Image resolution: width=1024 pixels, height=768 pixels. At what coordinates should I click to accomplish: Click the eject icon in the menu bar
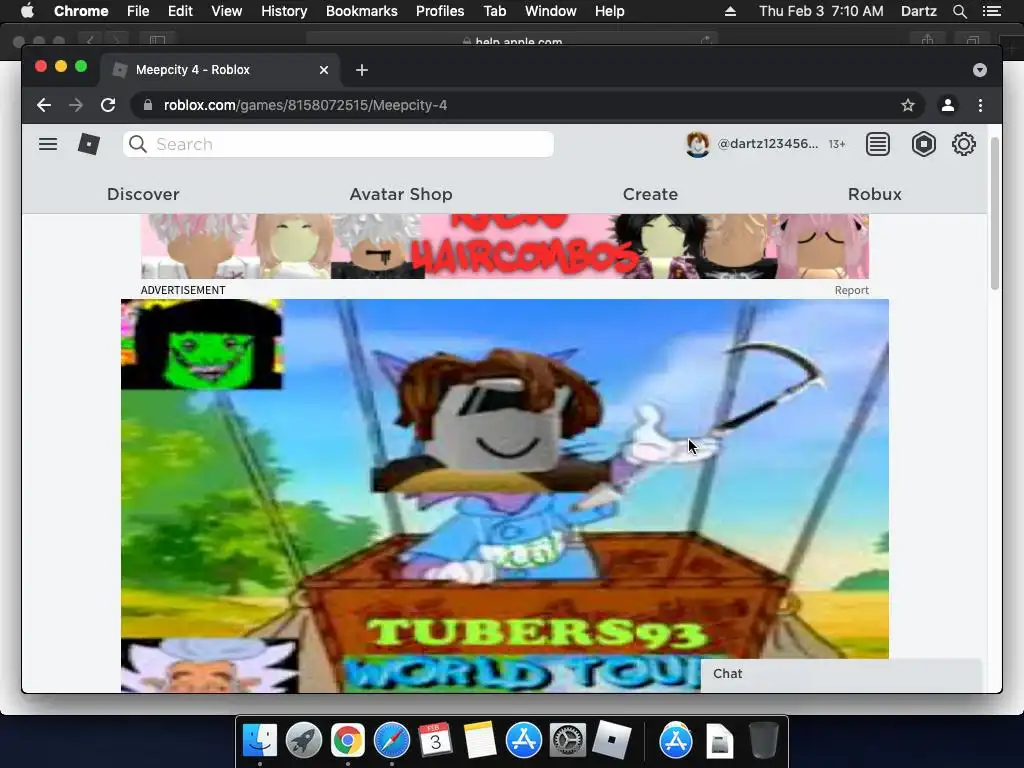730,11
